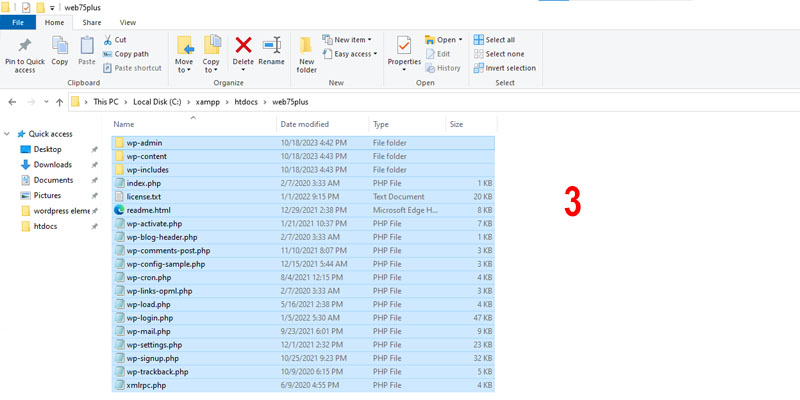Screen dimensions: 800x400
Task: Cut the selected files
Action: tap(115, 40)
